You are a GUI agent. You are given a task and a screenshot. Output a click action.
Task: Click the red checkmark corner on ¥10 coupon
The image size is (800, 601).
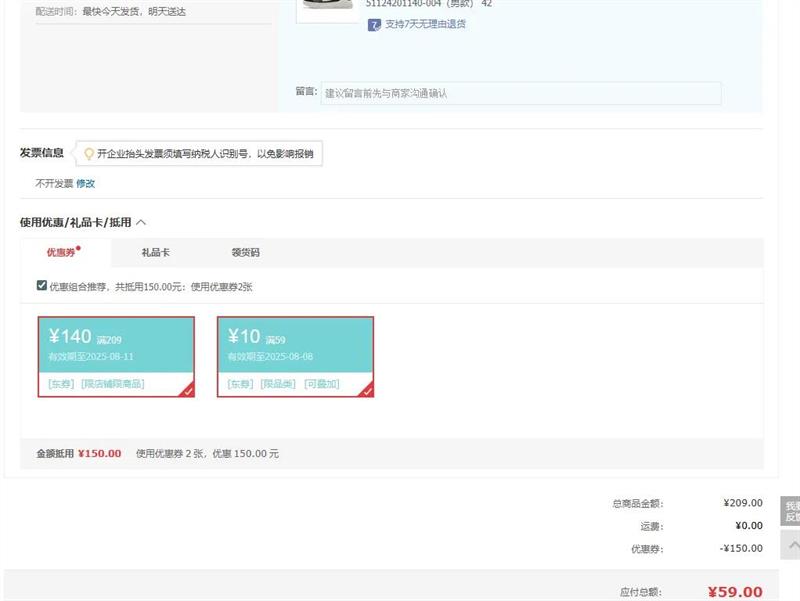coord(367,391)
